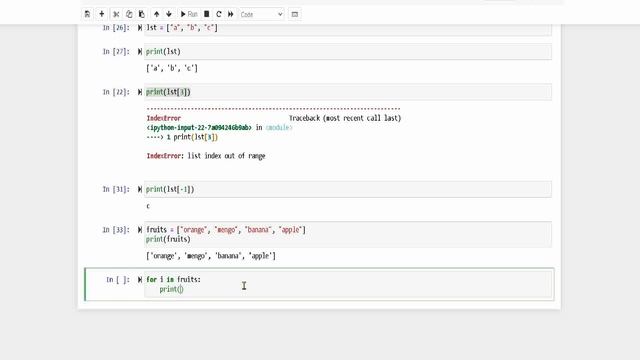Click the In [27]: prompt label
Image resolution: width=640 pixels, height=360 pixels.
116,51
